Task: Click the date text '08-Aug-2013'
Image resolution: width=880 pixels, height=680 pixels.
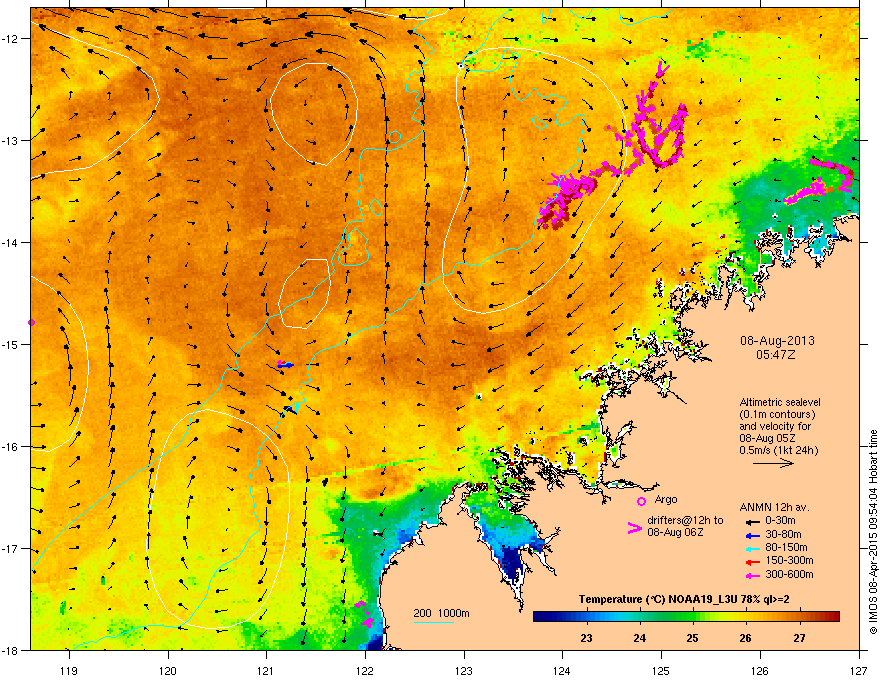Action: (x=777, y=341)
